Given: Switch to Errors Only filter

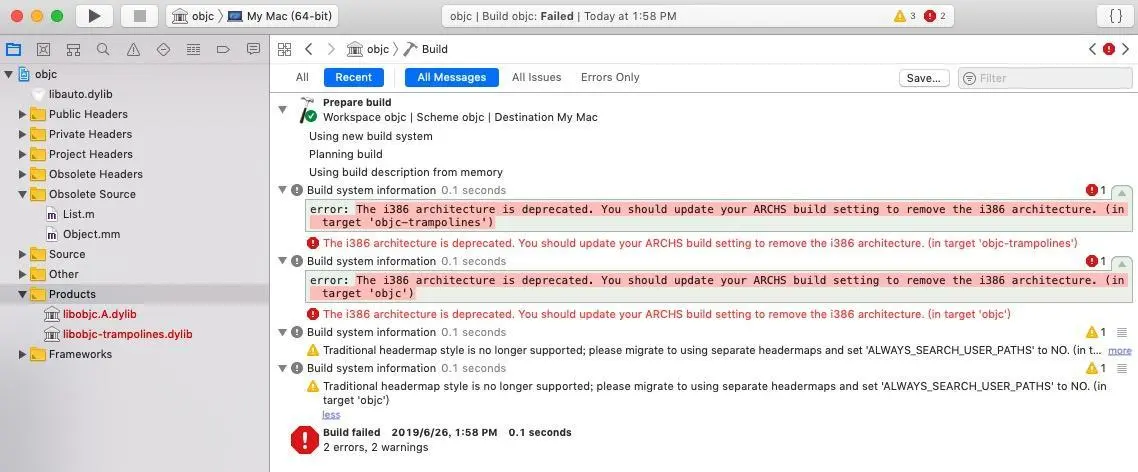Looking at the screenshot, I should tap(610, 77).
